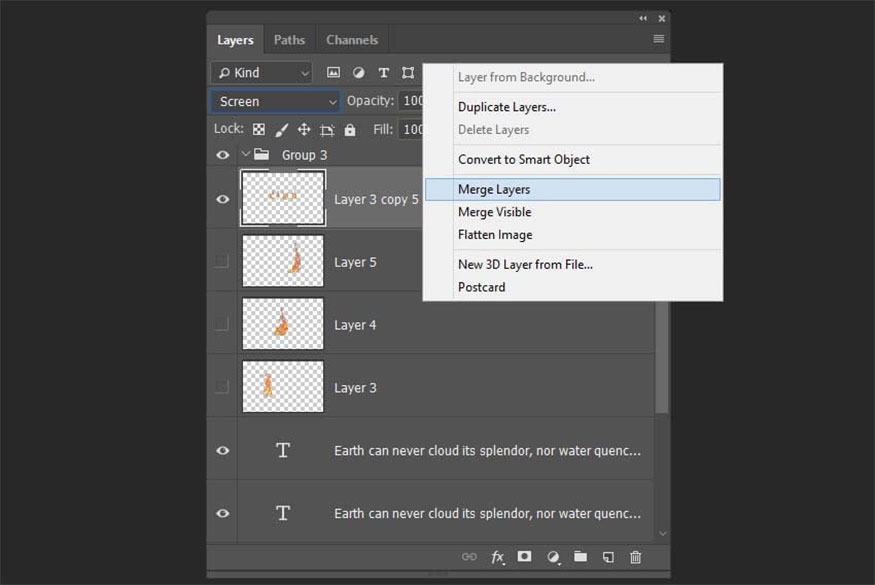875x585 pixels.
Task: Lock transparent pixels for the layer
Action: pos(259,130)
